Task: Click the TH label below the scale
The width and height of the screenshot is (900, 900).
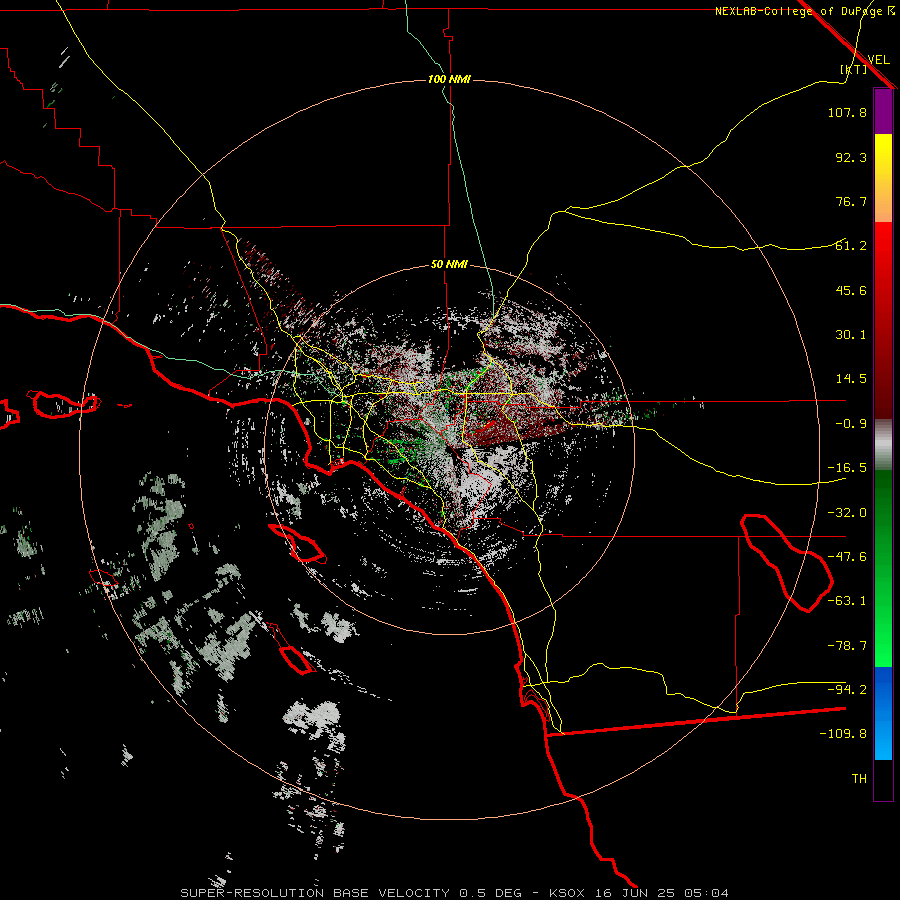Action: click(x=859, y=779)
